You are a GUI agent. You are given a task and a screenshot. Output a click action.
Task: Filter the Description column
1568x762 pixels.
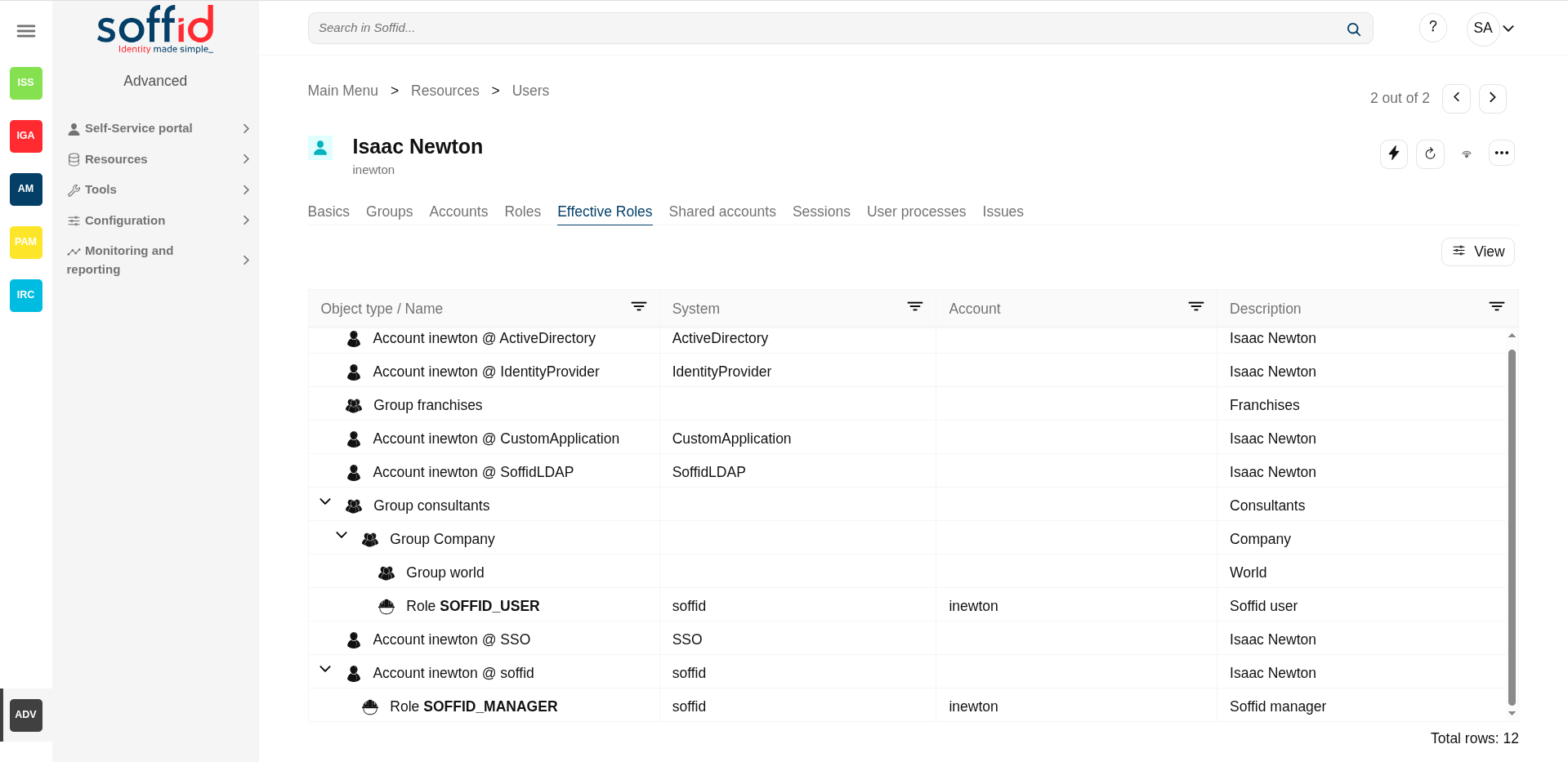pyautogui.click(x=1497, y=307)
